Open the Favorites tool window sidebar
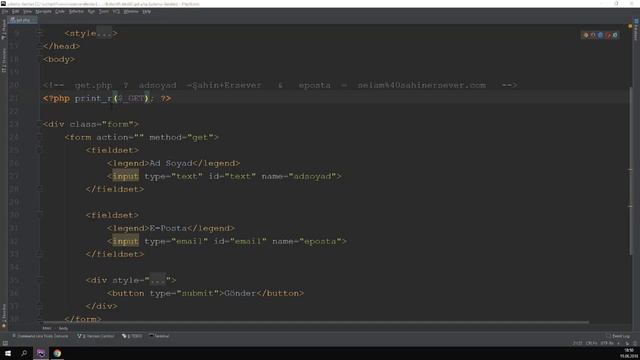640x360 pixels. tap(4, 316)
